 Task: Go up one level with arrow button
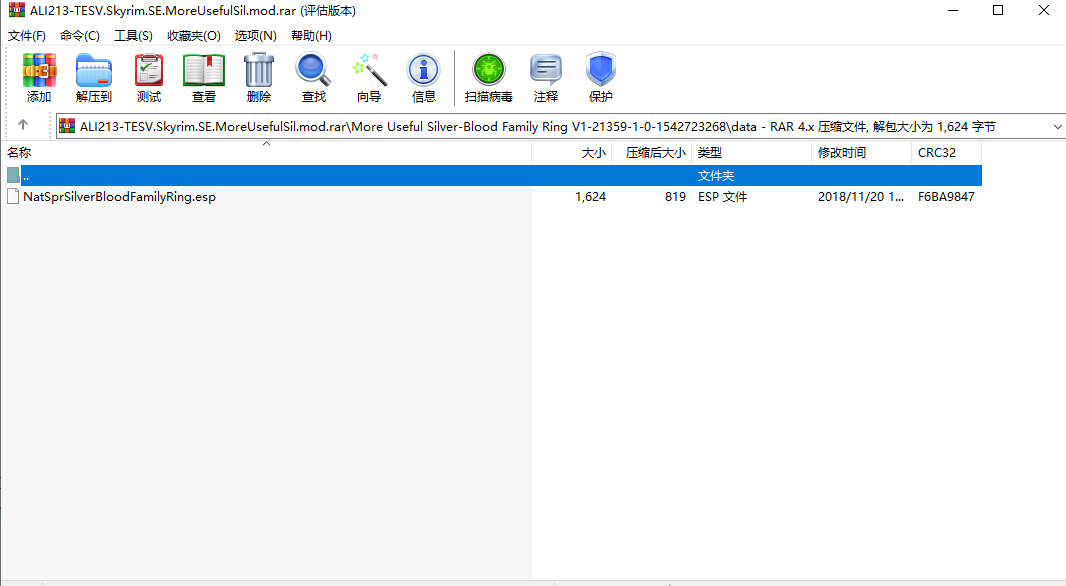click(23, 126)
